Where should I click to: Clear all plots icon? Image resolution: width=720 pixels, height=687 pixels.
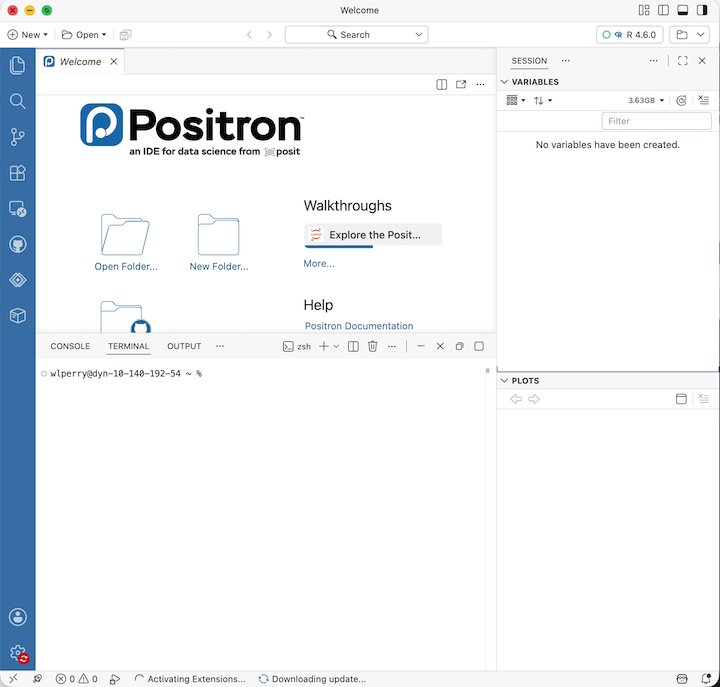703,399
